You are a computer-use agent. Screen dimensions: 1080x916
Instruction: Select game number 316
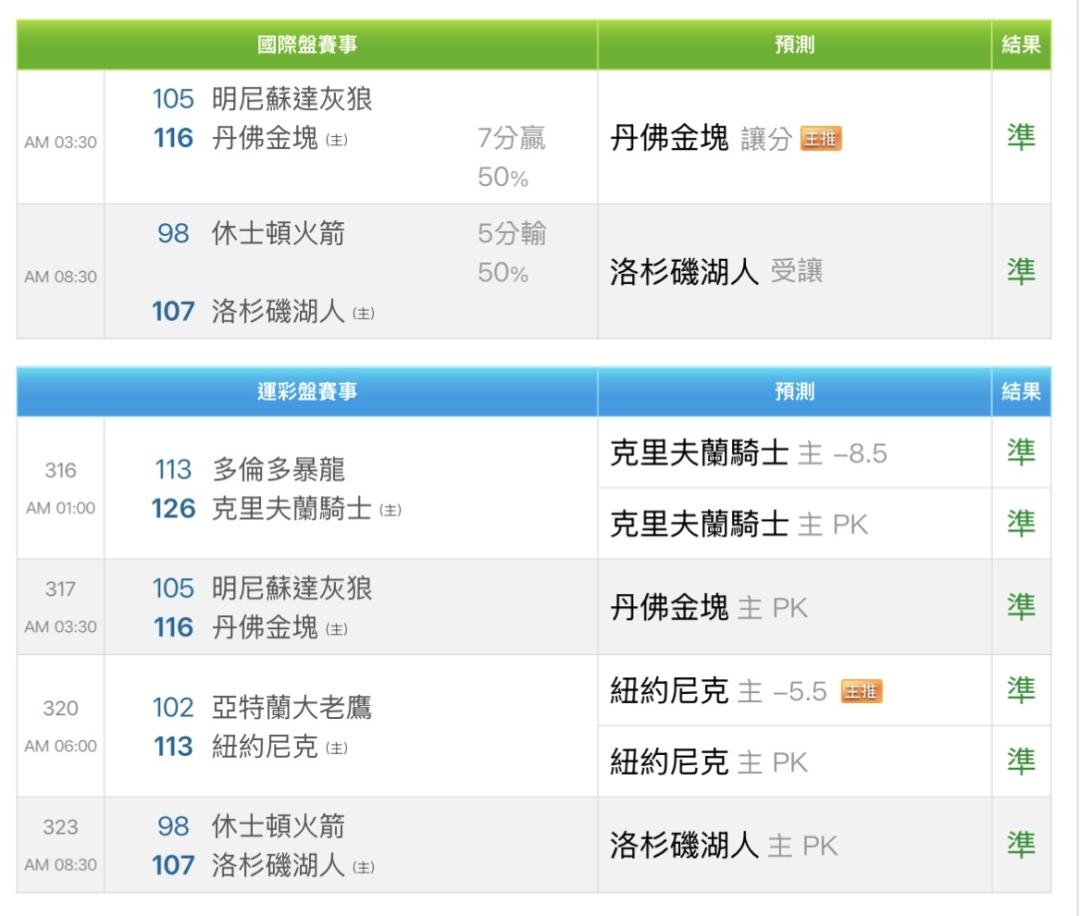tap(60, 470)
